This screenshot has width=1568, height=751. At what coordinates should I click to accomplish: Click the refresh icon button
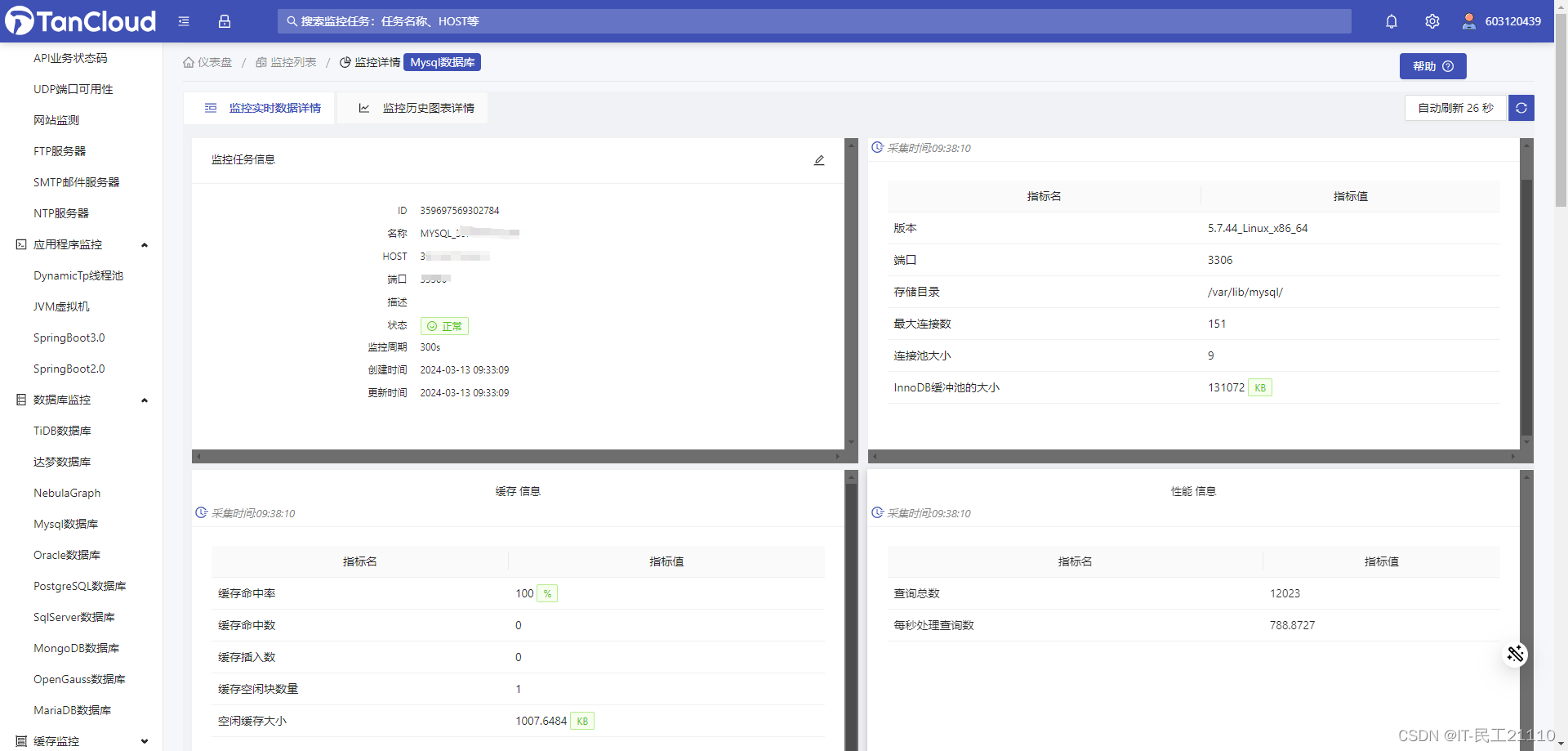(x=1521, y=108)
